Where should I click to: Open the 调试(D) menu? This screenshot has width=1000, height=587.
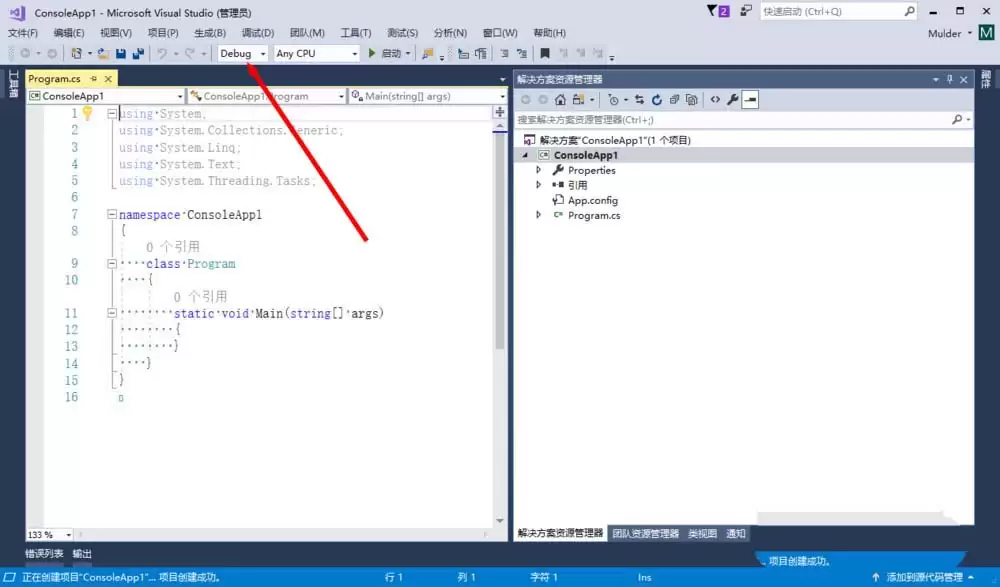pyautogui.click(x=256, y=32)
